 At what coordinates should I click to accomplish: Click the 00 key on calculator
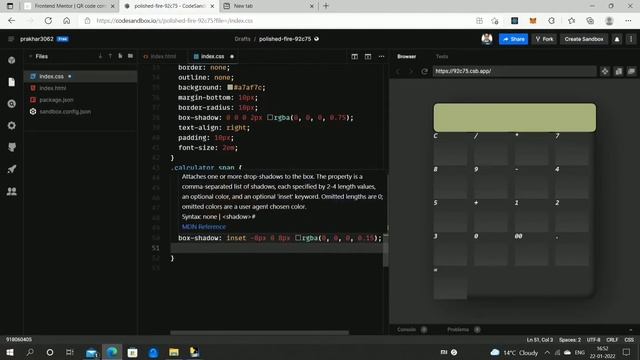click(x=531, y=249)
